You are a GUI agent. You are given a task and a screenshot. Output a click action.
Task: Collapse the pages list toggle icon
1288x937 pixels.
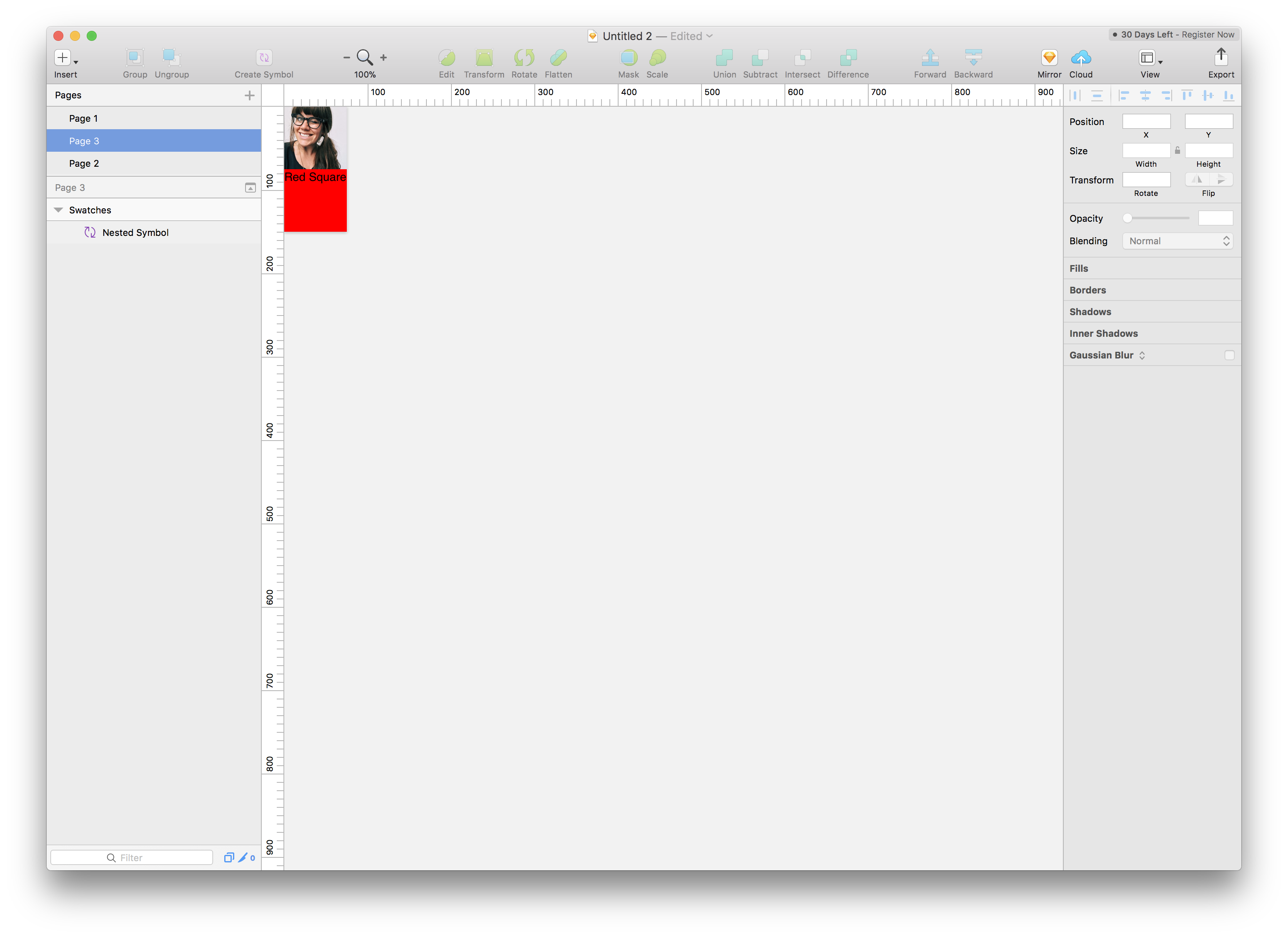tap(251, 188)
